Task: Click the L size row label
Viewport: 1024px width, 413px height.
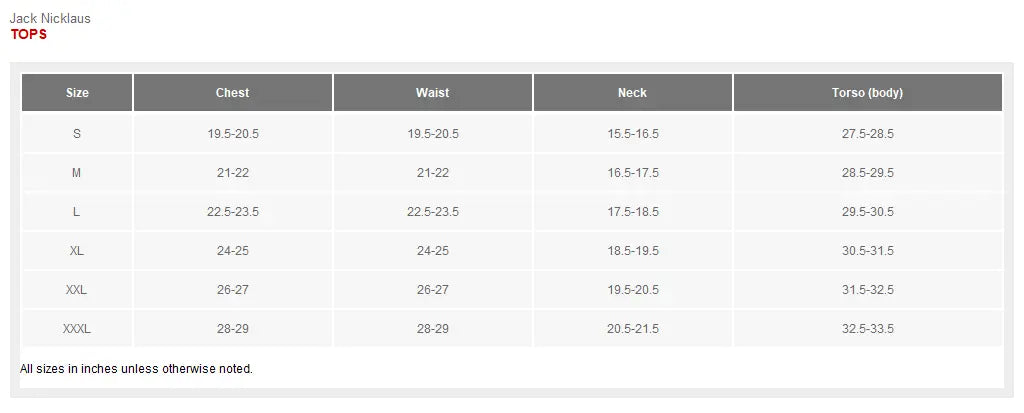Action: point(77,212)
